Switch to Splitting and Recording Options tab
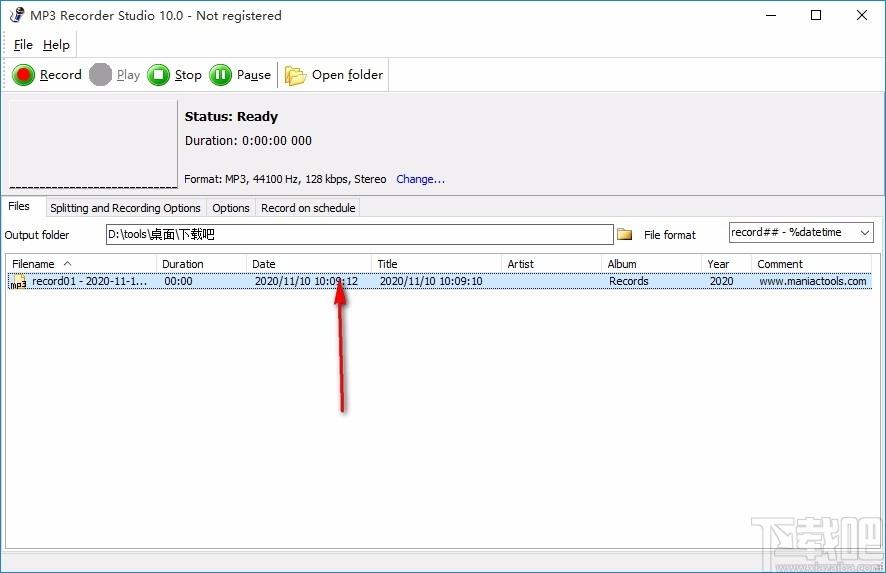Viewport: 886px width, 573px height. tap(125, 208)
